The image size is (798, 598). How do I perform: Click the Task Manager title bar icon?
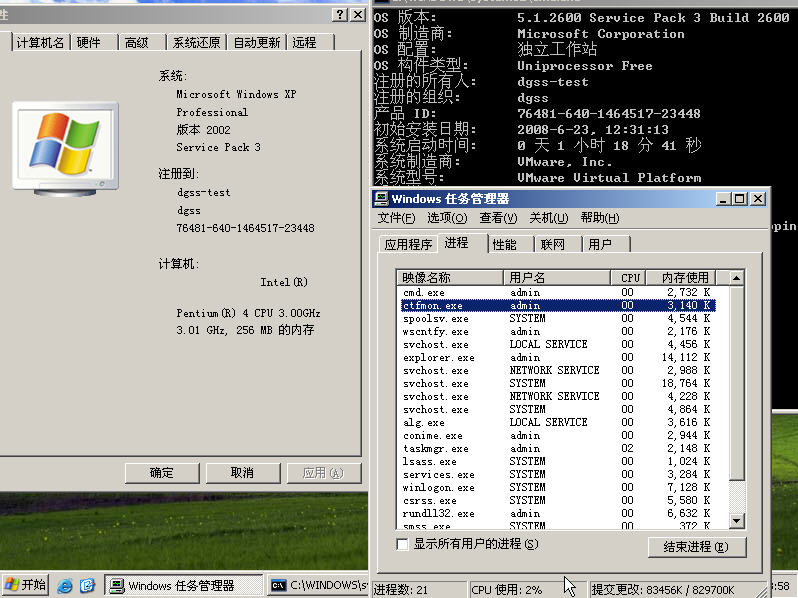point(381,198)
